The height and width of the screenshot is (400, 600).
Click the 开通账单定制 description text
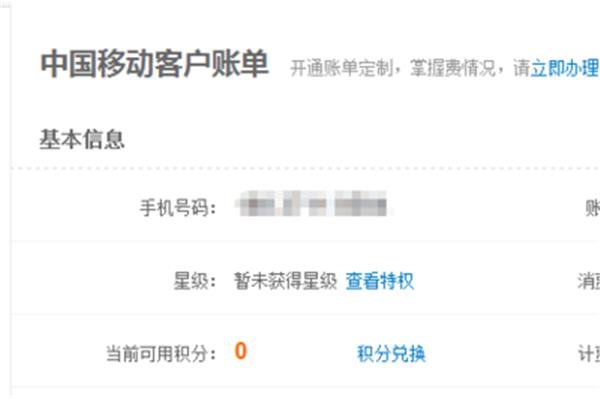coord(342,69)
